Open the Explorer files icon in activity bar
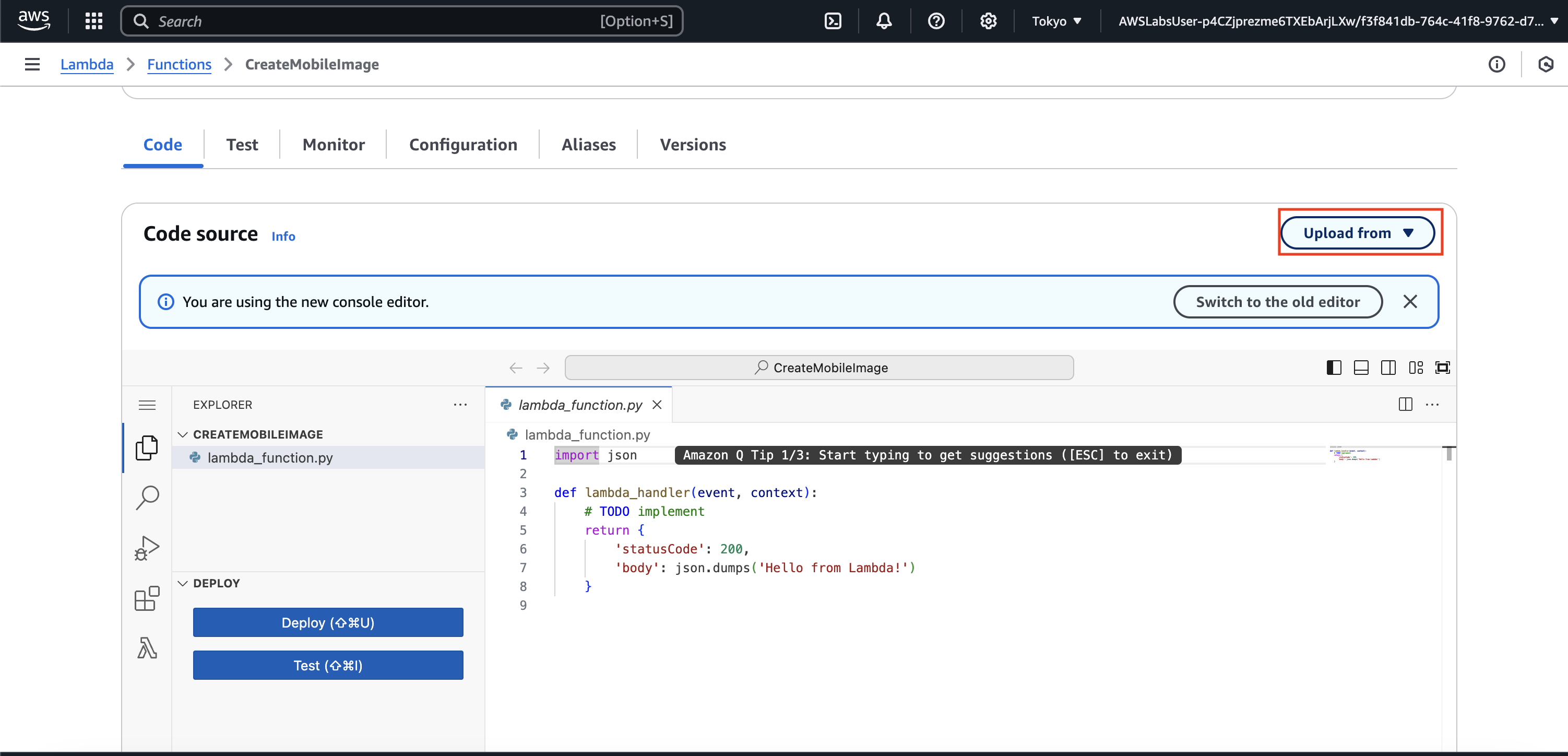Screen dimensions: 1568x756 point(147,448)
